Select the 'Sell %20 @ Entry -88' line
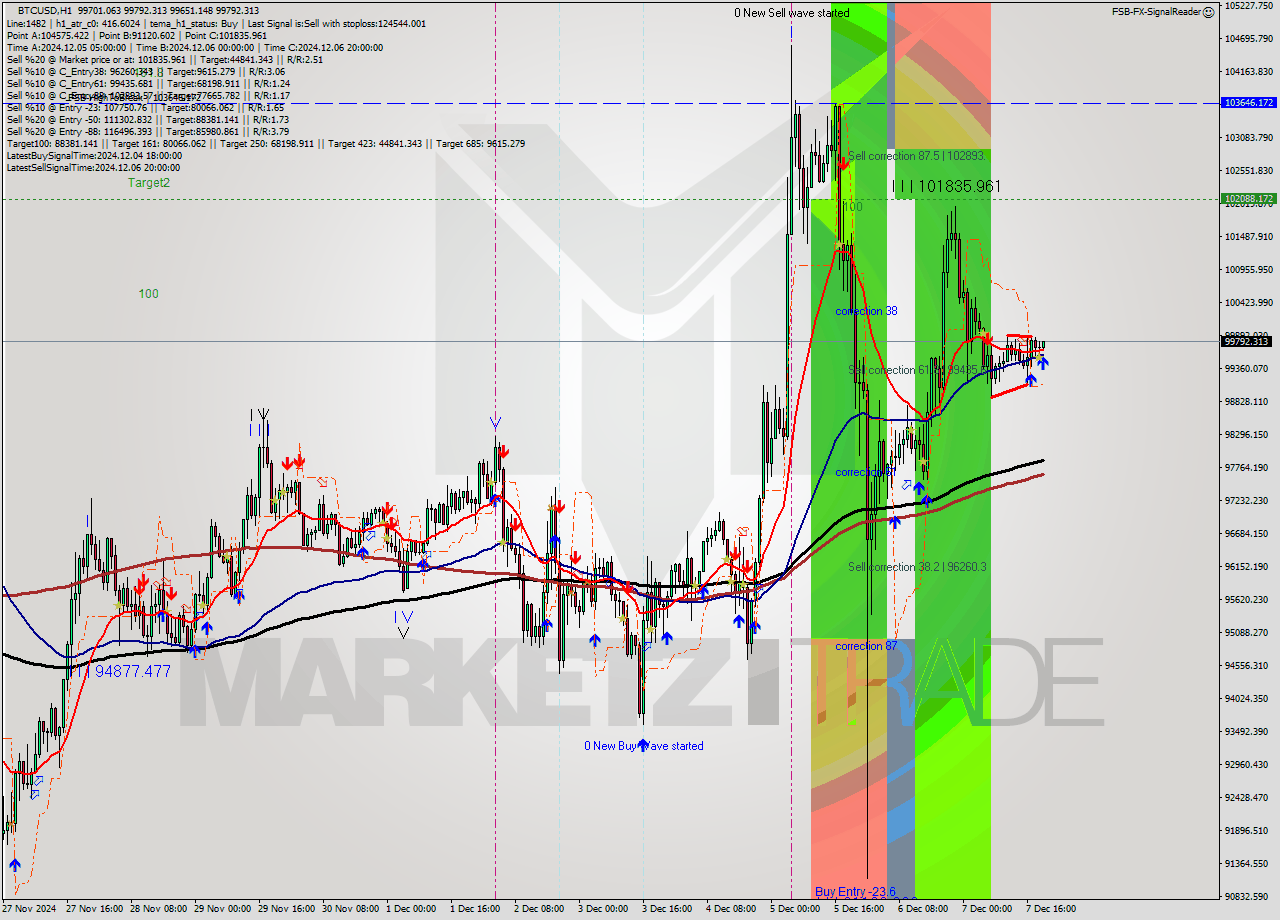 (148, 131)
